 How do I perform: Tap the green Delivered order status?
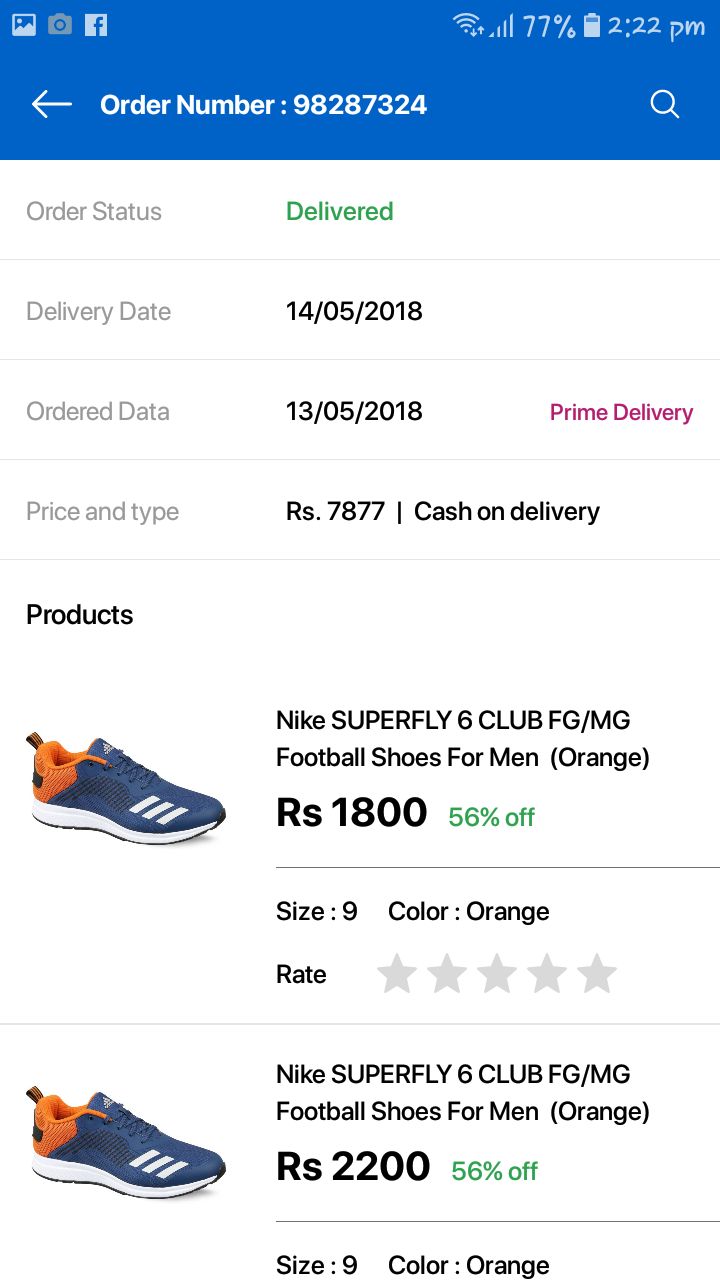(339, 211)
